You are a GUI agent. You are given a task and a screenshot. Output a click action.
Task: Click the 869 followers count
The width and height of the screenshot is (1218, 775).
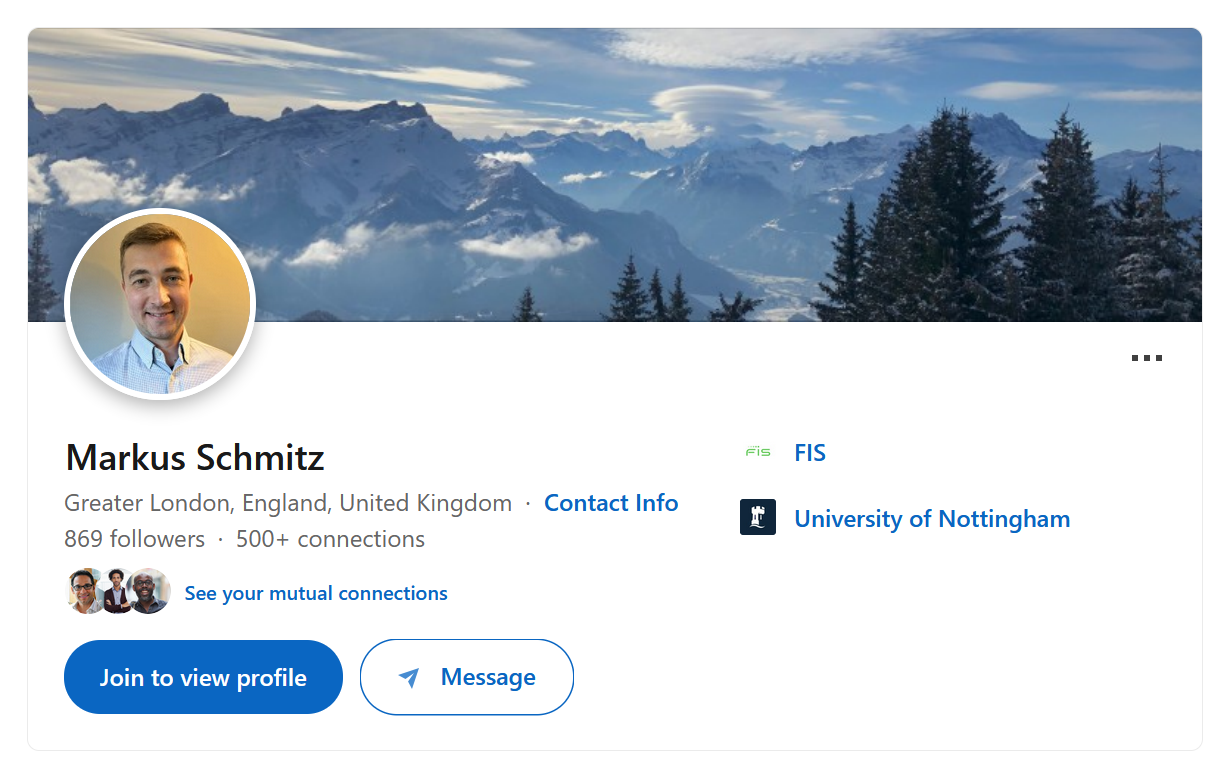coord(134,539)
